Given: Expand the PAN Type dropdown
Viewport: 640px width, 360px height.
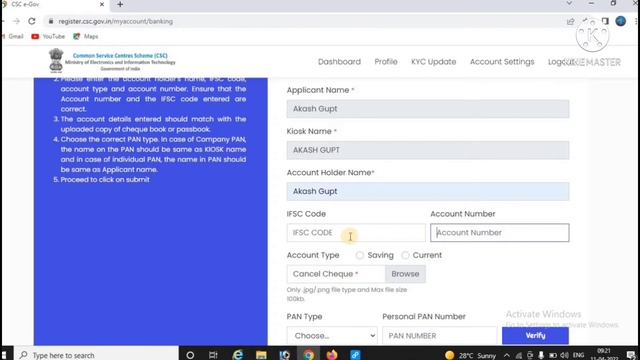Looking at the screenshot, I should (332, 336).
